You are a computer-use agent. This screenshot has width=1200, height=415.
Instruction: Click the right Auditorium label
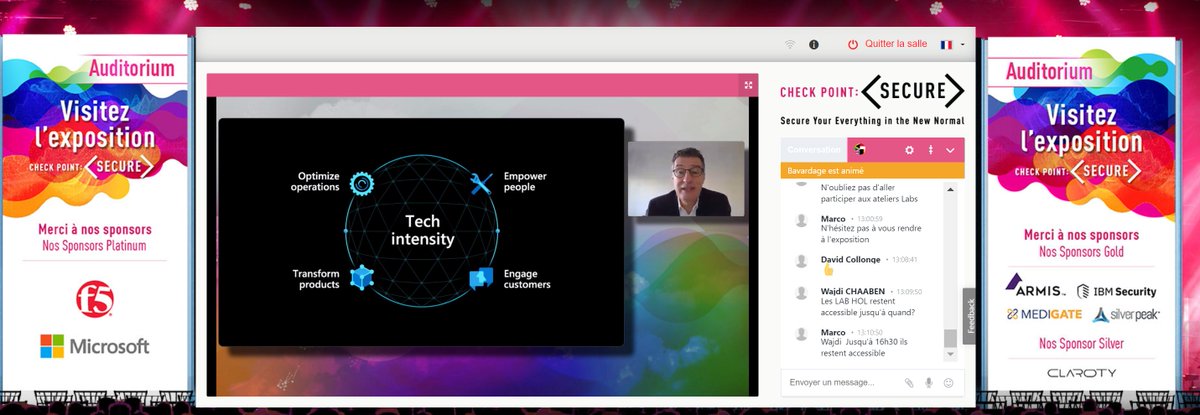click(x=1049, y=71)
